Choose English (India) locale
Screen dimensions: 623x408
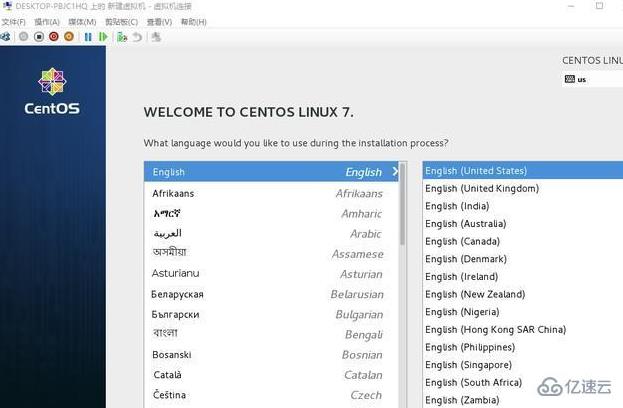pyautogui.click(x=523, y=206)
